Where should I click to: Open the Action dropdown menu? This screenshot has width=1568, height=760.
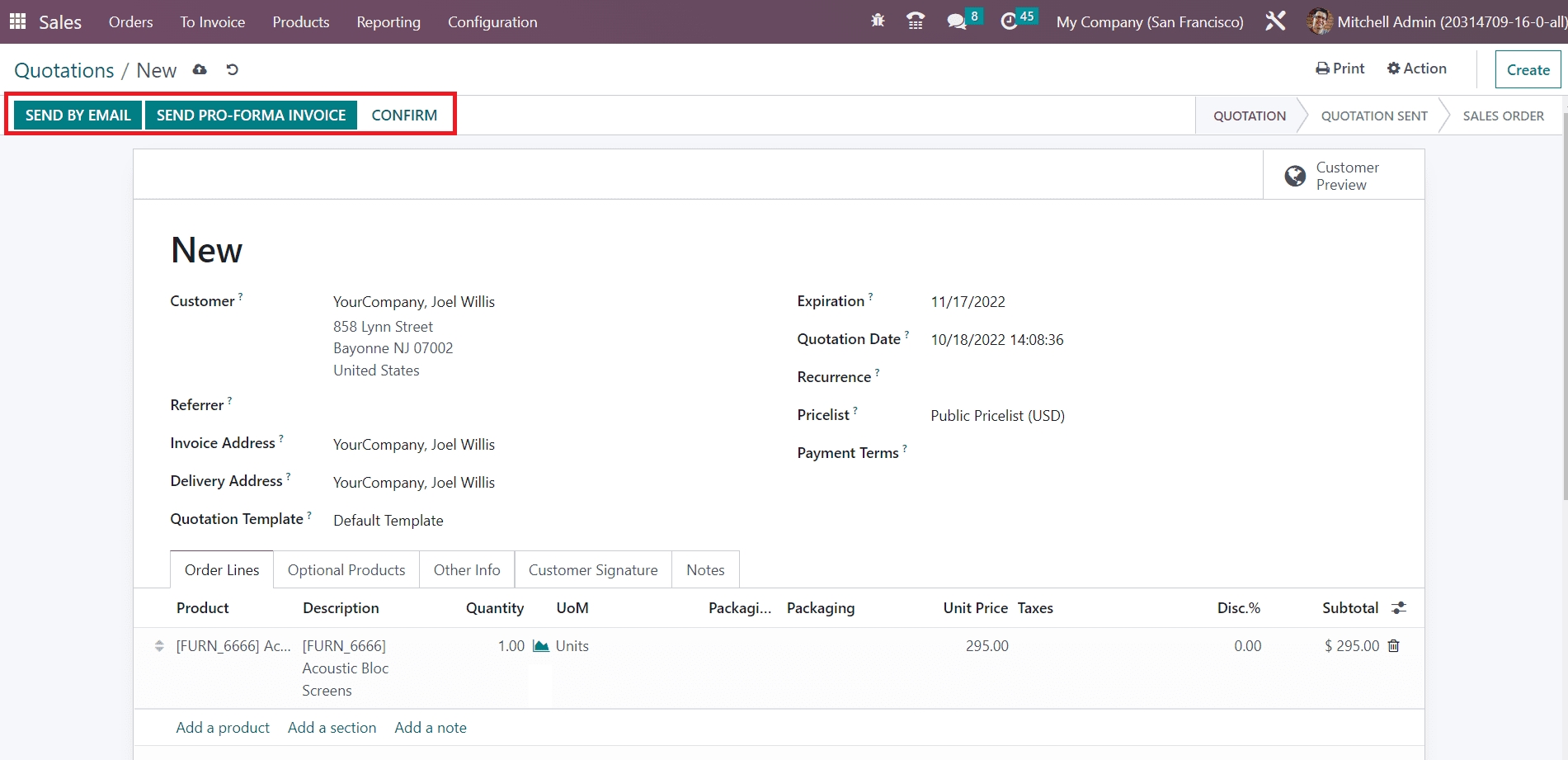[1416, 68]
